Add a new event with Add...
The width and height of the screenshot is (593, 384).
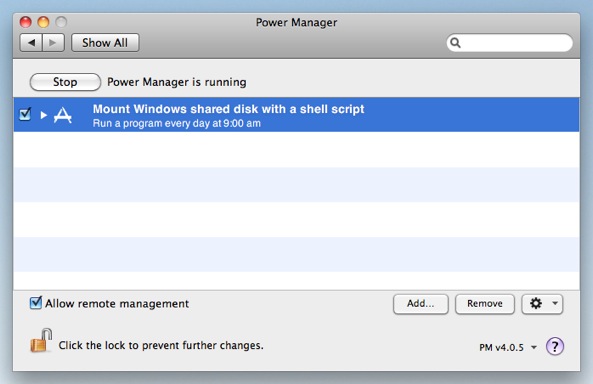click(421, 304)
